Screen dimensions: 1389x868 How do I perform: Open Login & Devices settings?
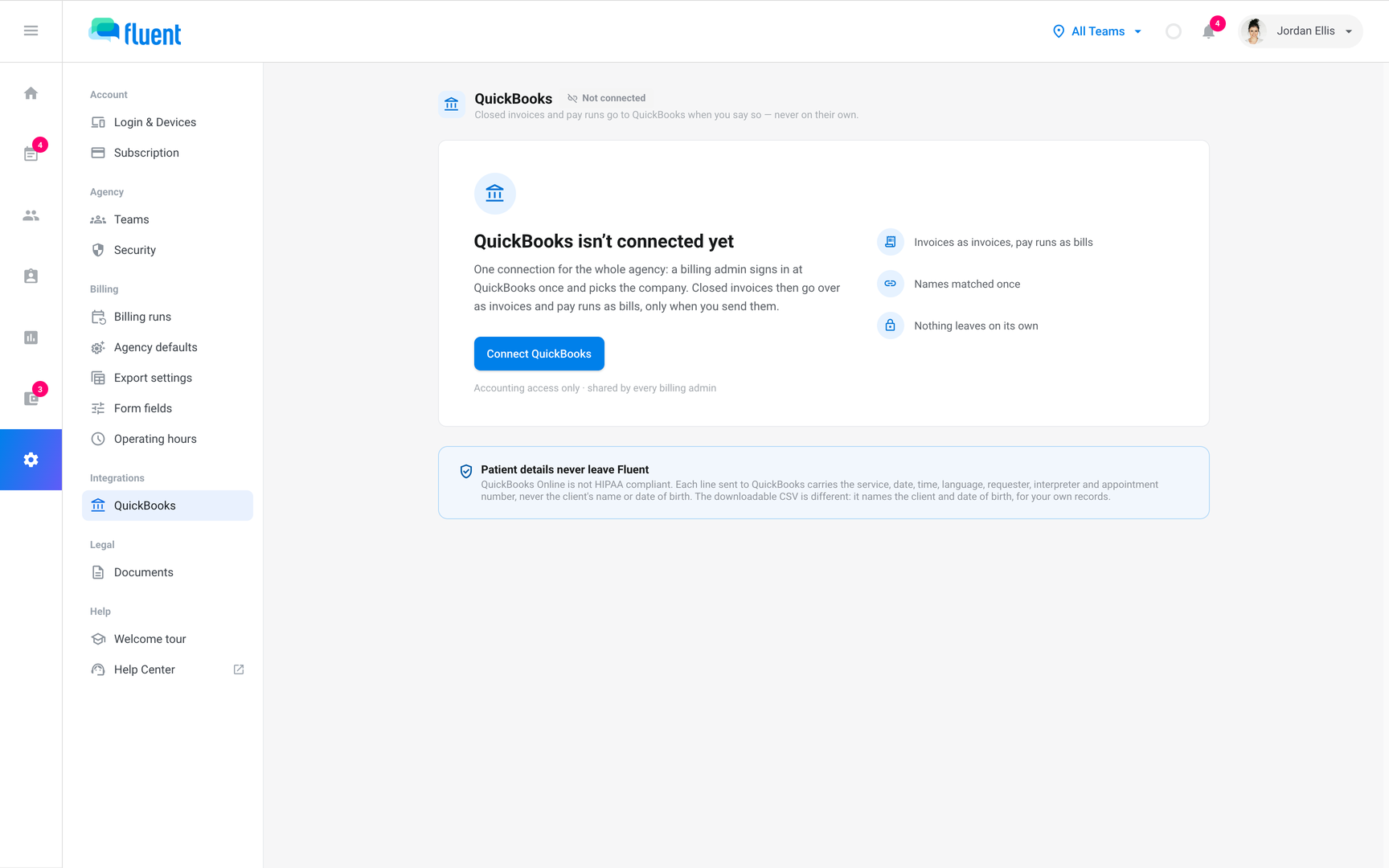click(x=167, y=122)
